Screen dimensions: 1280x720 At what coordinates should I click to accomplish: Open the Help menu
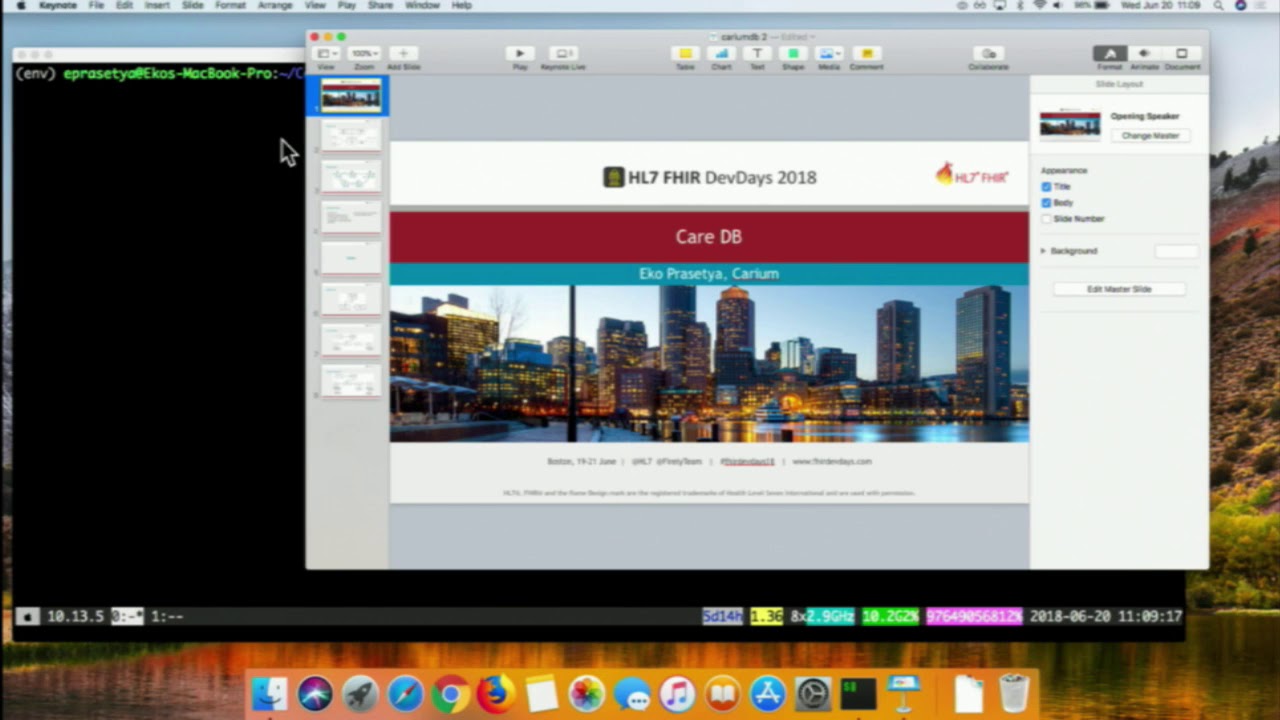pos(461,6)
